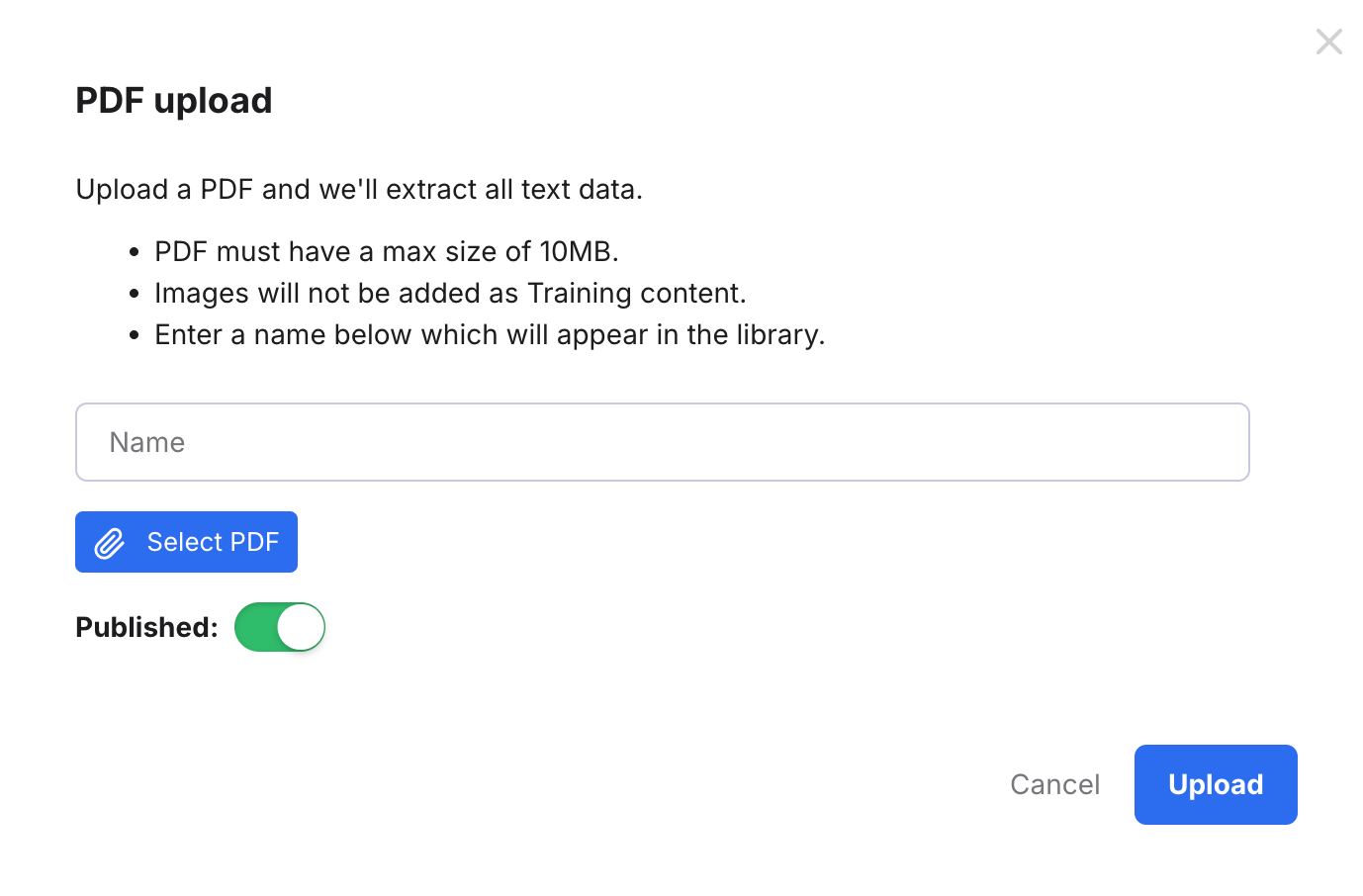Click inside the Name input field
Screen dimensions: 1363x896
click(x=662, y=442)
